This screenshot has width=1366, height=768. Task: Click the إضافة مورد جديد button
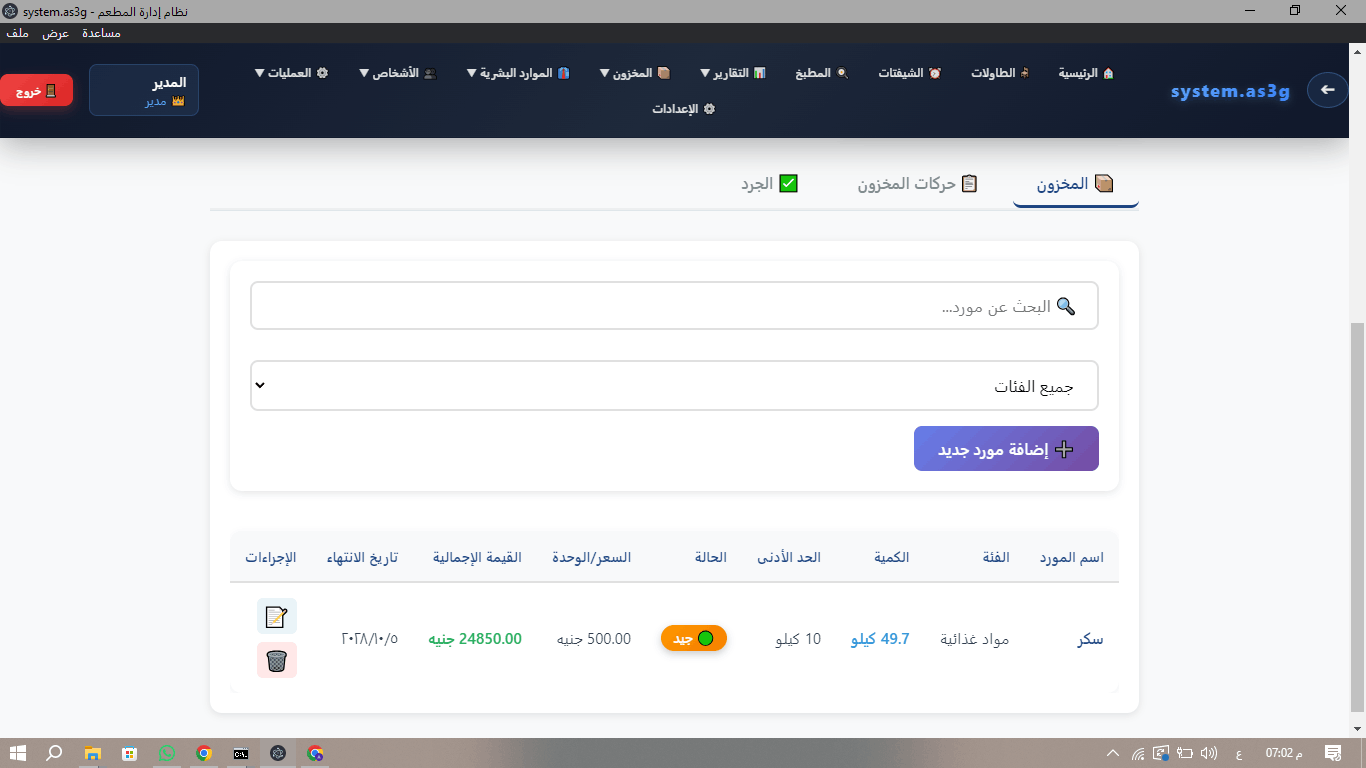click(x=1006, y=448)
